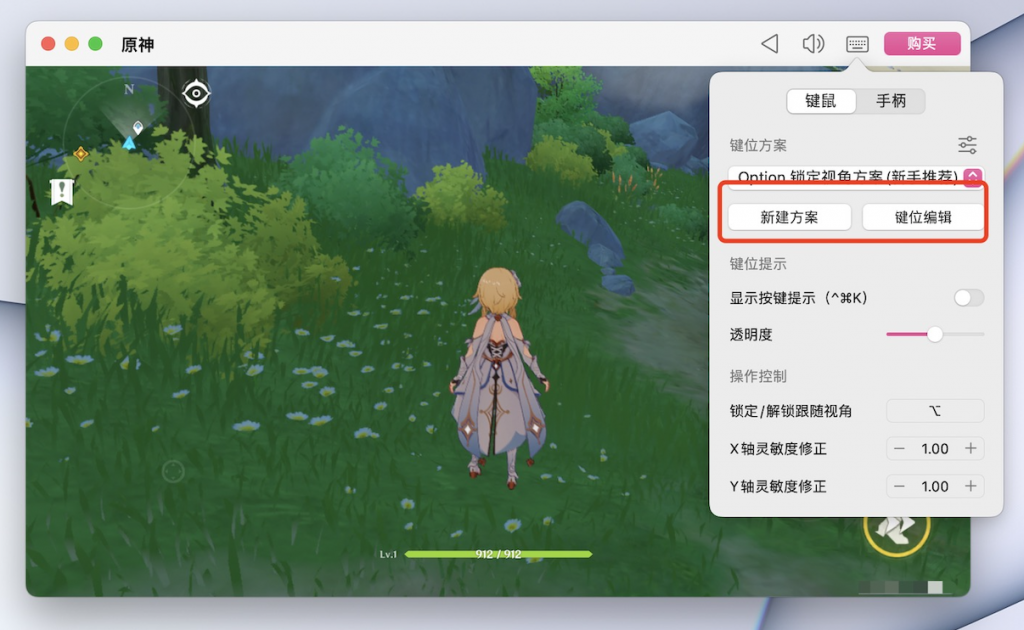Click the pink 购买 button
1024x630 pixels.
(x=922, y=44)
